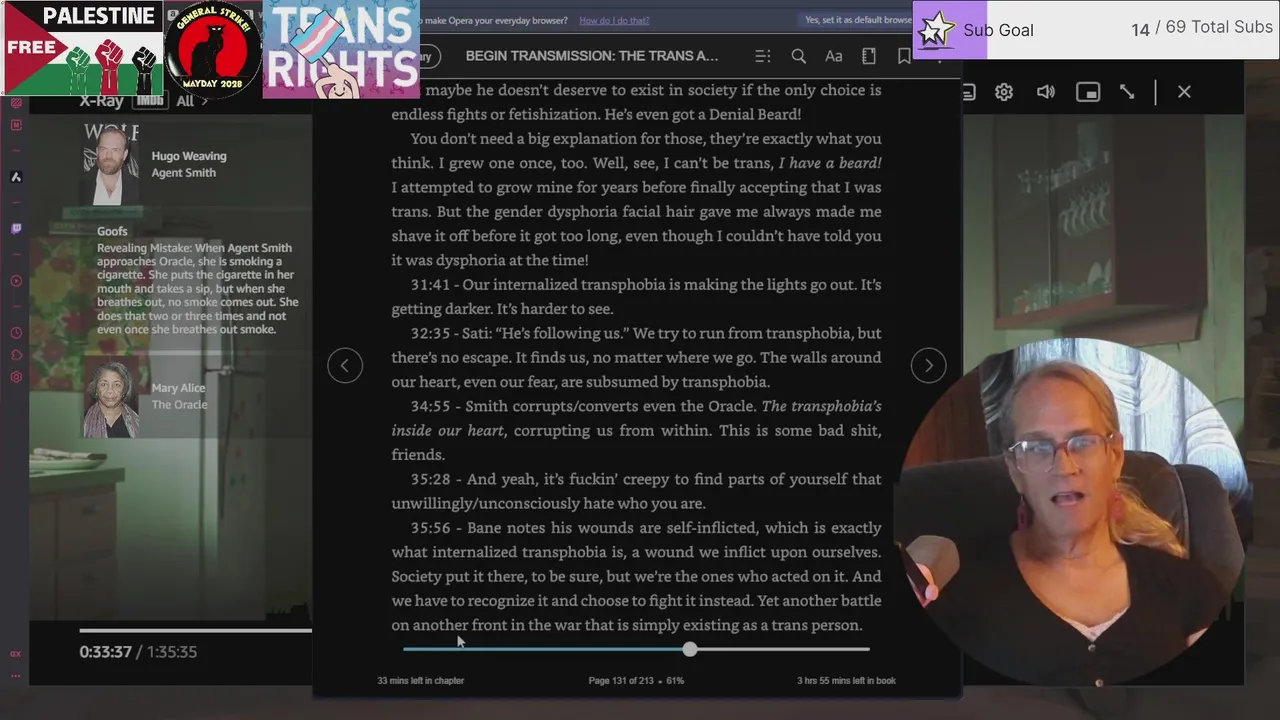The image size is (1280, 720).
Task: Open the Kindle search magnifier icon
Action: [x=799, y=57]
